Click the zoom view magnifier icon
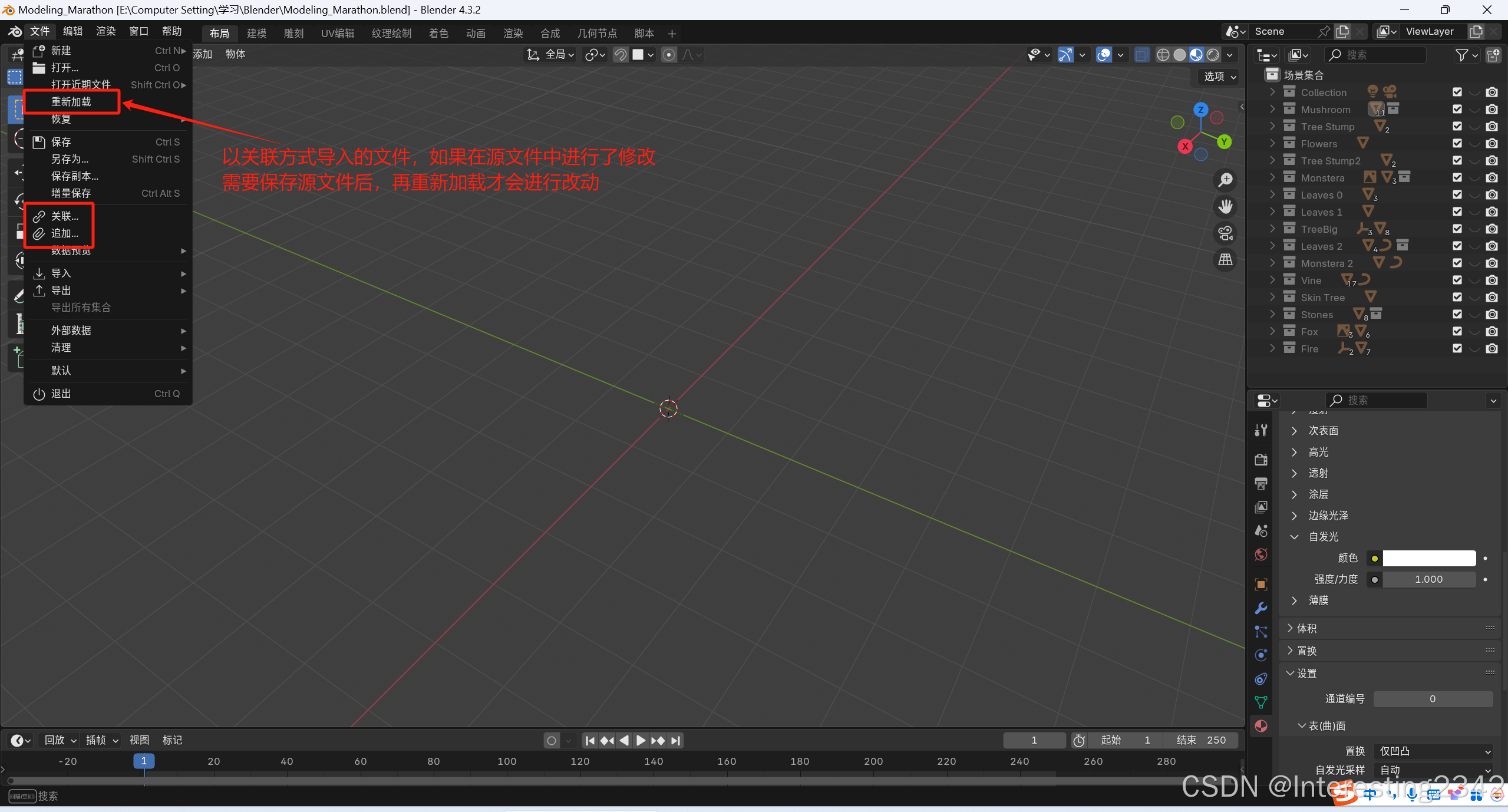1508x812 pixels. click(x=1226, y=179)
